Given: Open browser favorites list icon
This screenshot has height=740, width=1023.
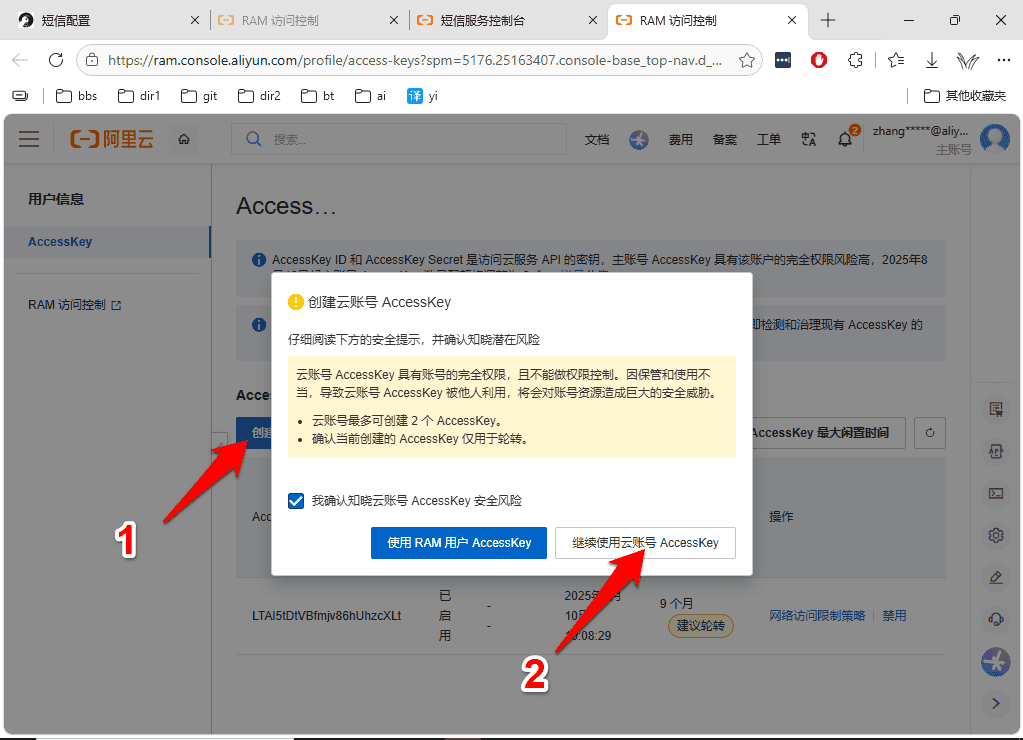Looking at the screenshot, I should [896, 61].
